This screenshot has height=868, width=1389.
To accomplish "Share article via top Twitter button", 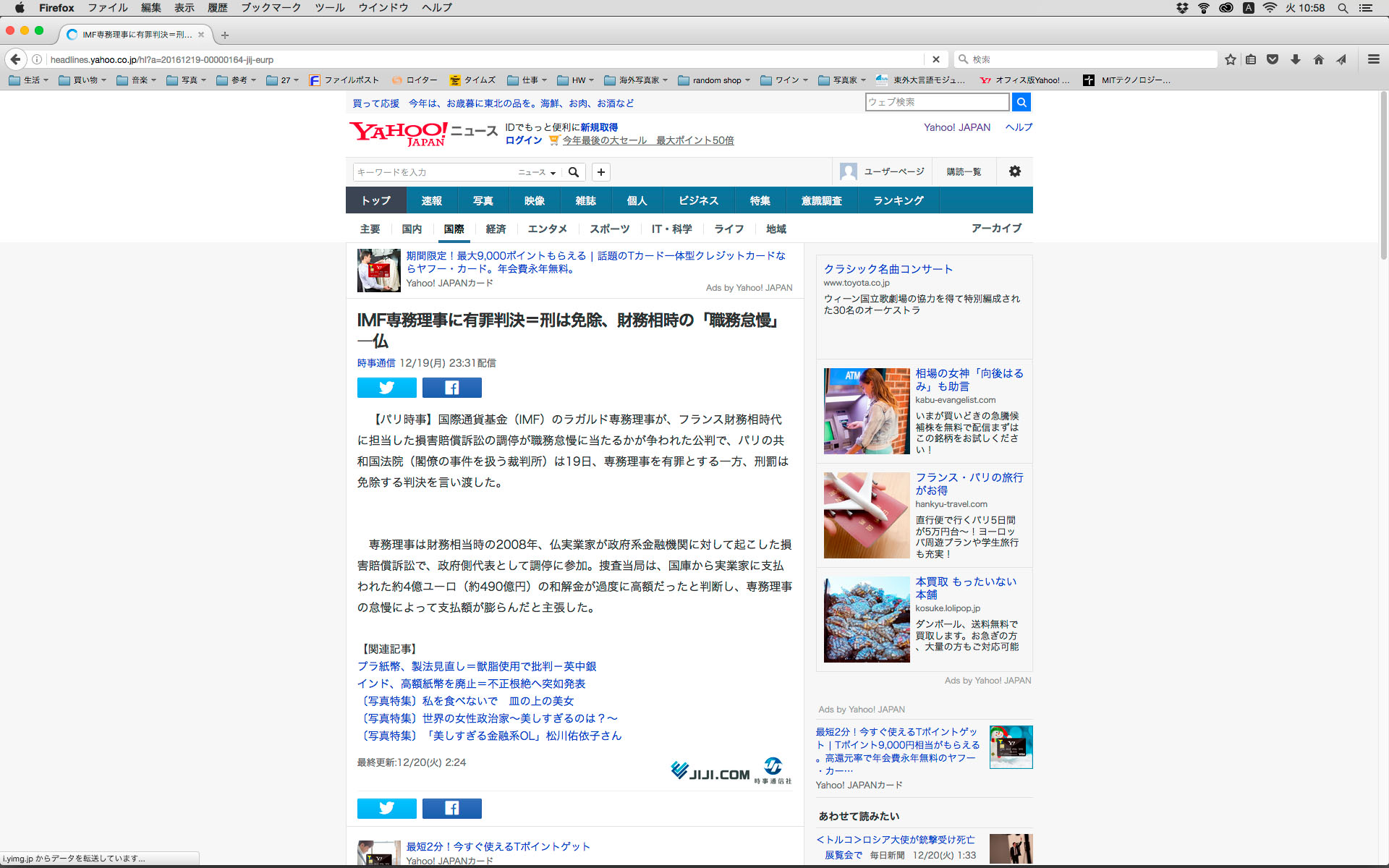I will click(x=386, y=388).
